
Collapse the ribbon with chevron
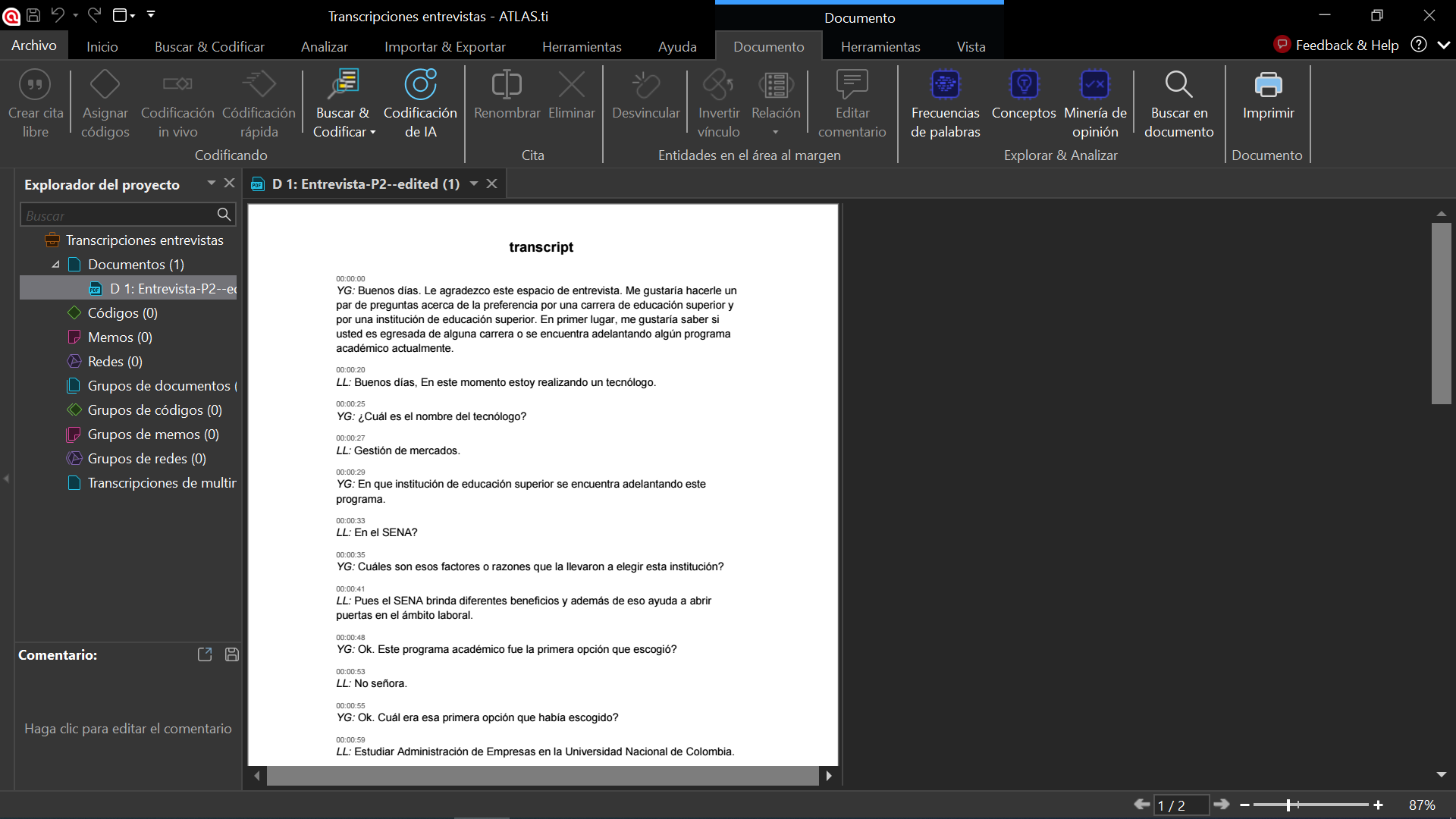click(1443, 45)
